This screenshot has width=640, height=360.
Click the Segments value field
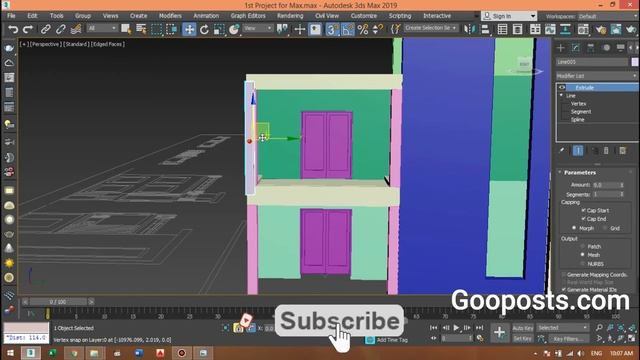pyautogui.click(x=606, y=195)
